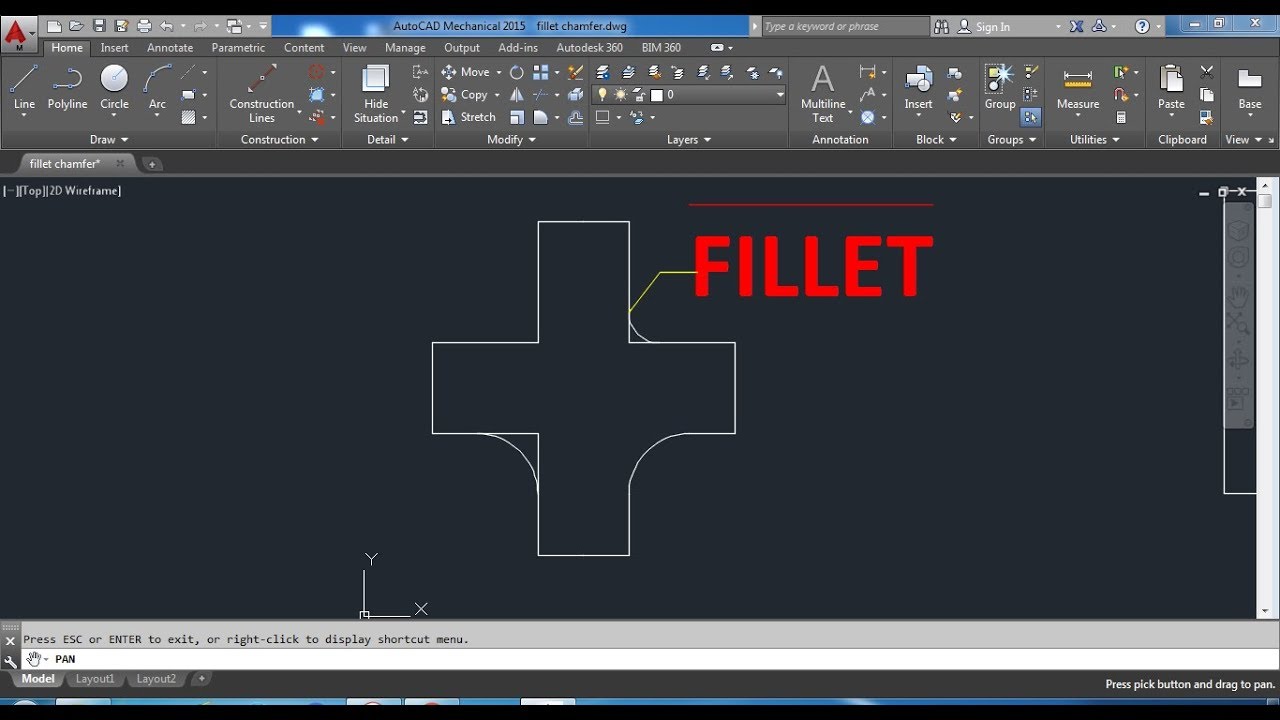Click the Plot printer icon
The height and width of the screenshot is (720, 1280).
point(144,26)
